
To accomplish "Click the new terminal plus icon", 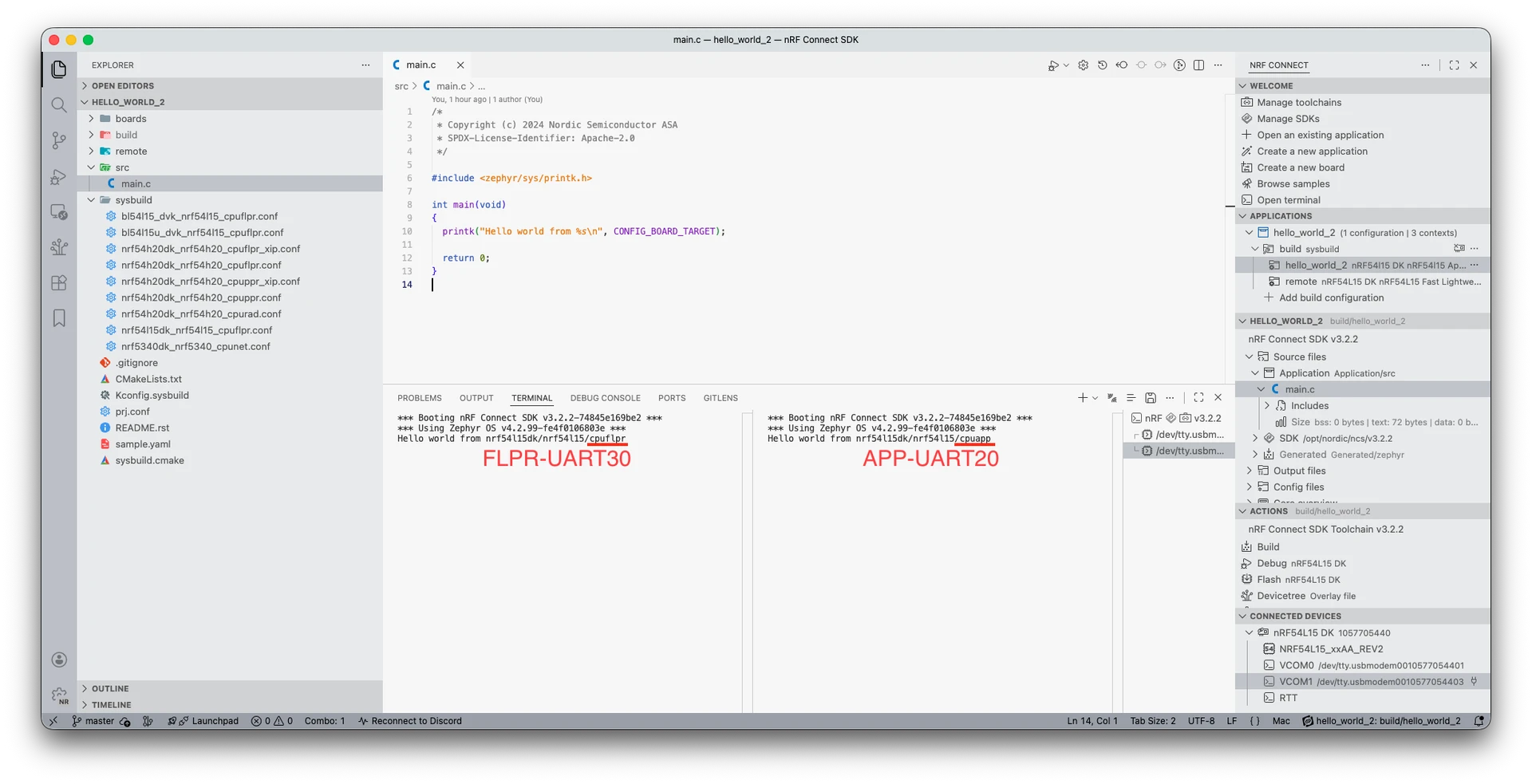I will (1082, 398).
